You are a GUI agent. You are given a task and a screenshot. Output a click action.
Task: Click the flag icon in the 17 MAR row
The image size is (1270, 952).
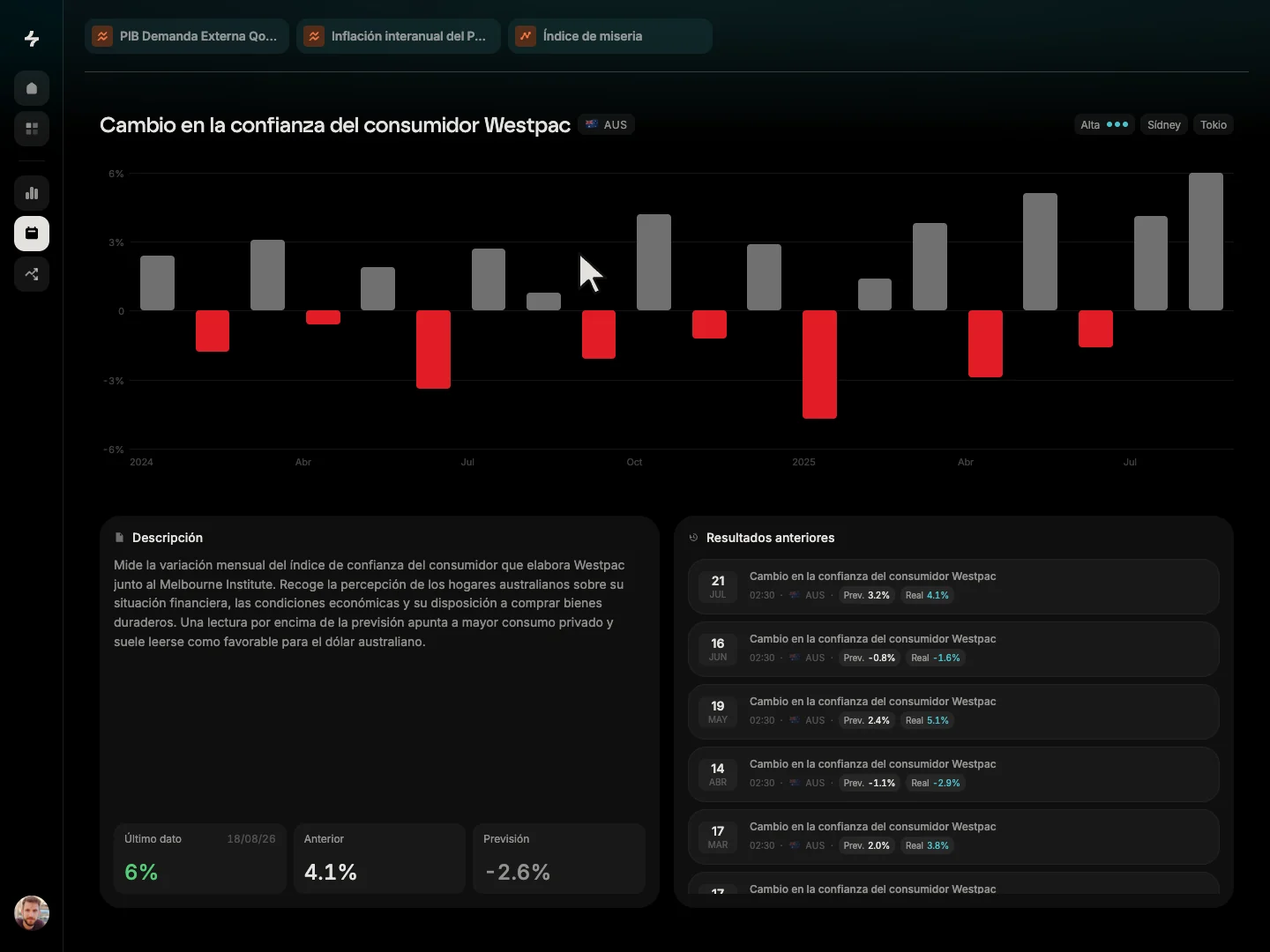[795, 845]
